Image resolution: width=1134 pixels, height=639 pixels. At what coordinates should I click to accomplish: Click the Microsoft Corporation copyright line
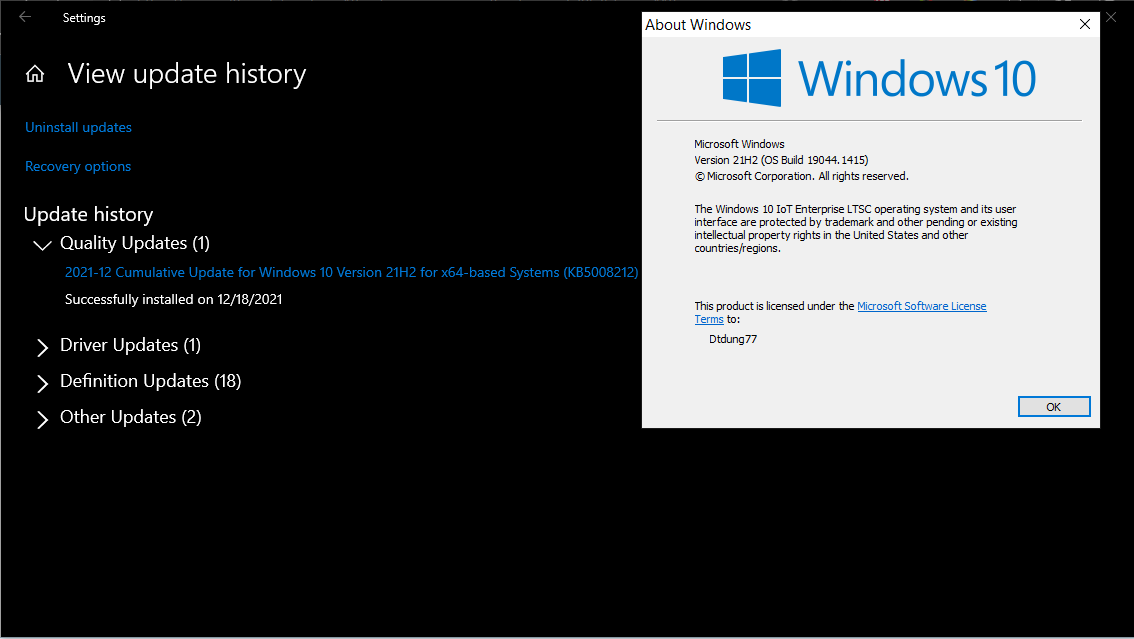(x=801, y=176)
